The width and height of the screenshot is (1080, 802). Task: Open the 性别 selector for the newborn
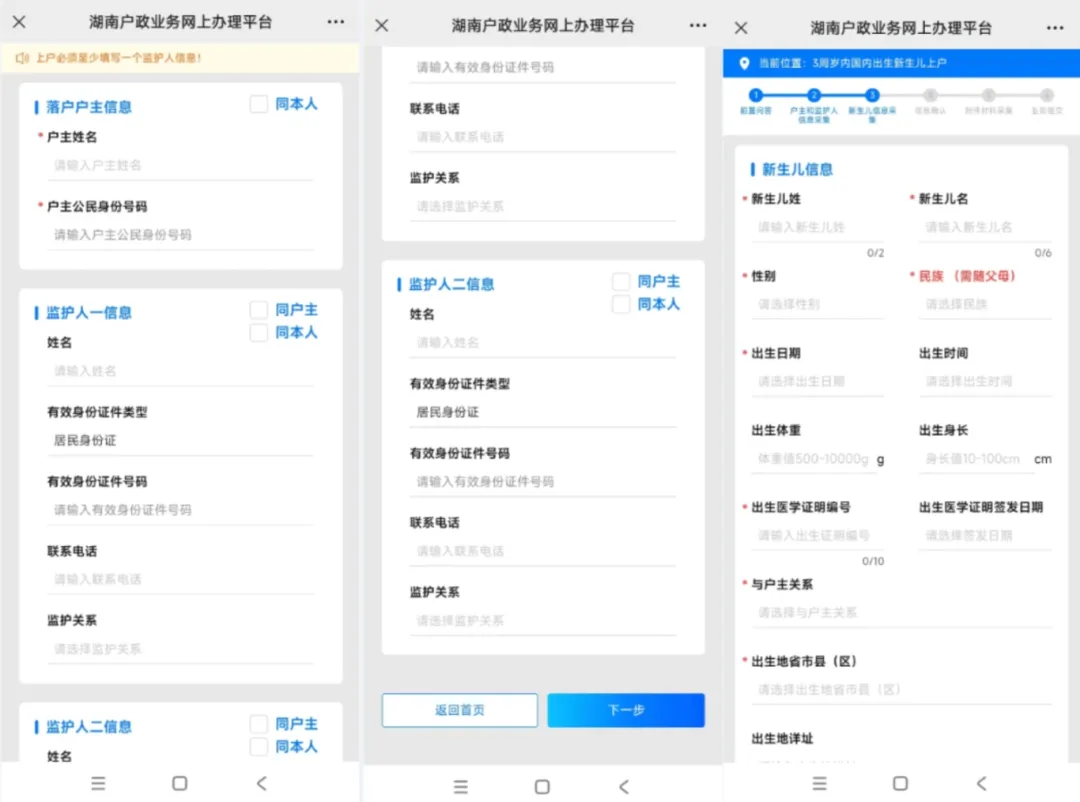pyautogui.click(x=816, y=304)
